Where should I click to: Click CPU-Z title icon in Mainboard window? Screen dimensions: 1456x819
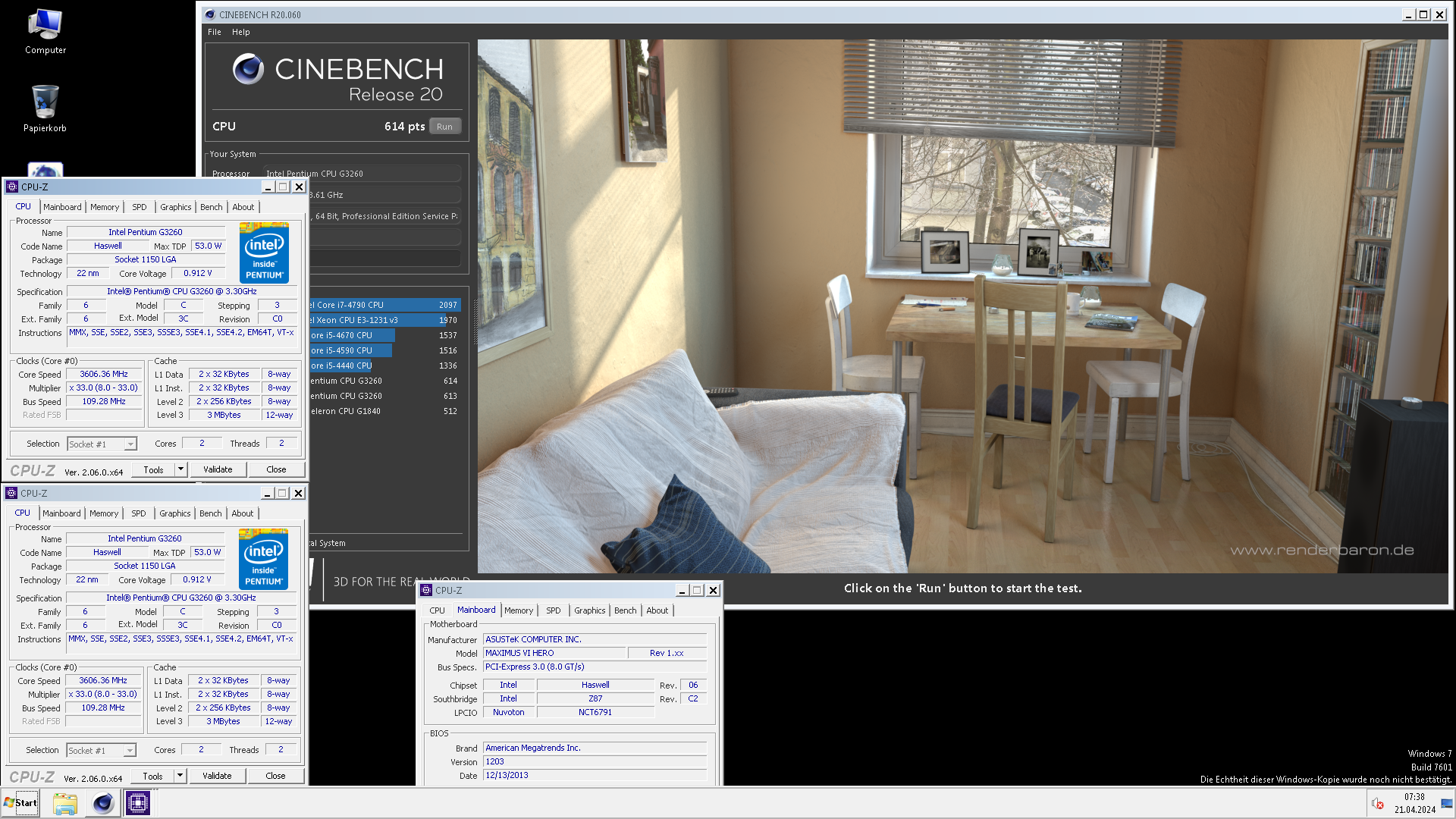click(426, 590)
